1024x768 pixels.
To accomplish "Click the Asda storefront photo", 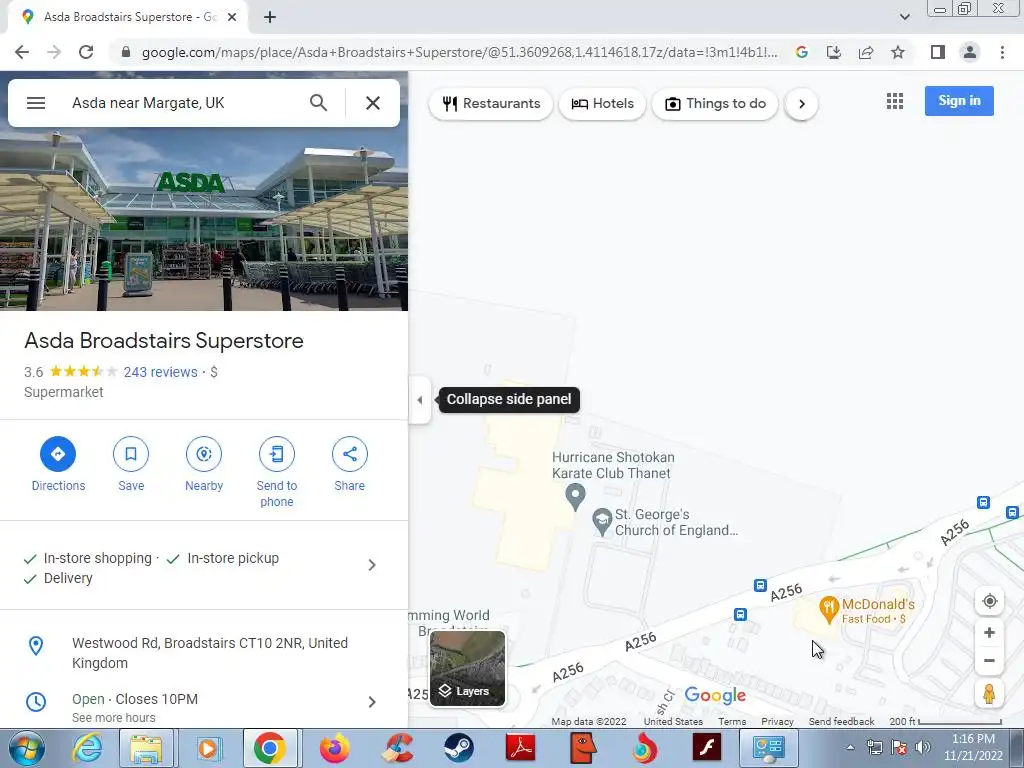I will 204,219.
